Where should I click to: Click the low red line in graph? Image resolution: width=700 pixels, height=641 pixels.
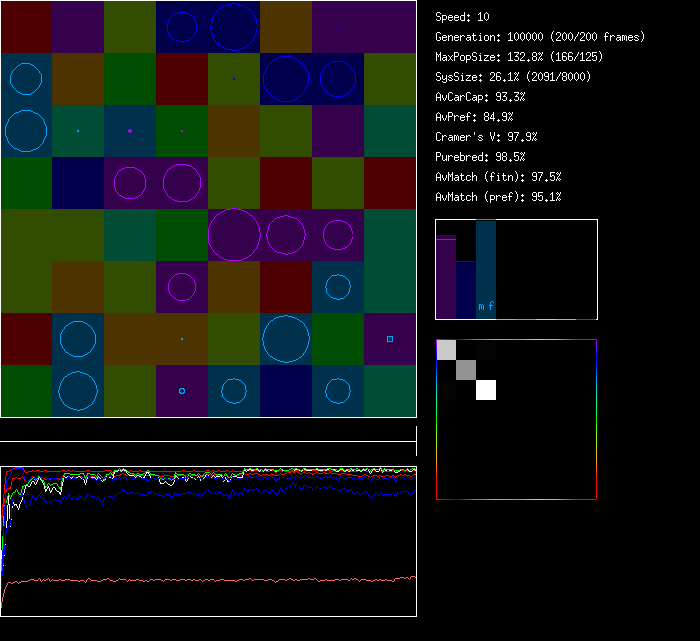(200, 579)
